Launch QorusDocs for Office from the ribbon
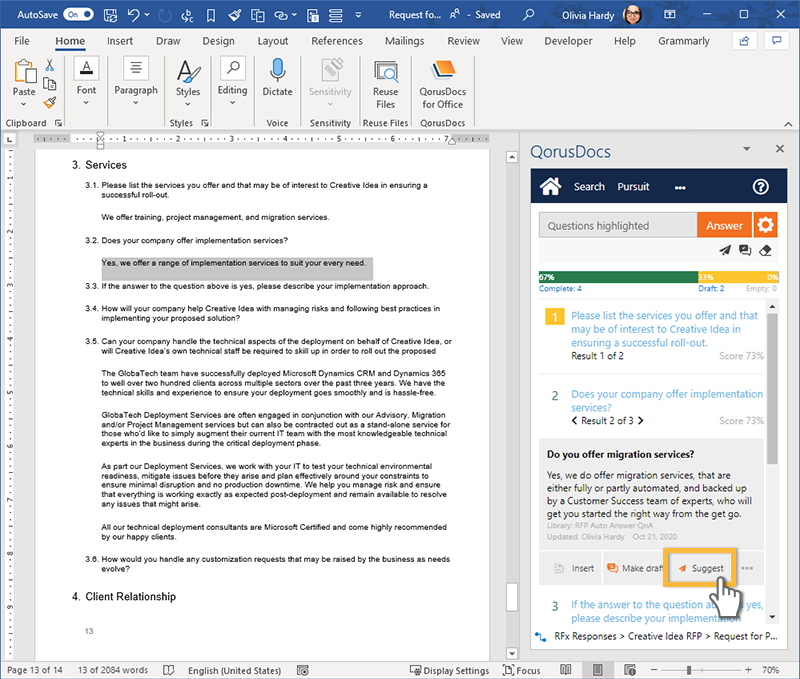The width and height of the screenshot is (800, 679). click(x=442, y=84)
